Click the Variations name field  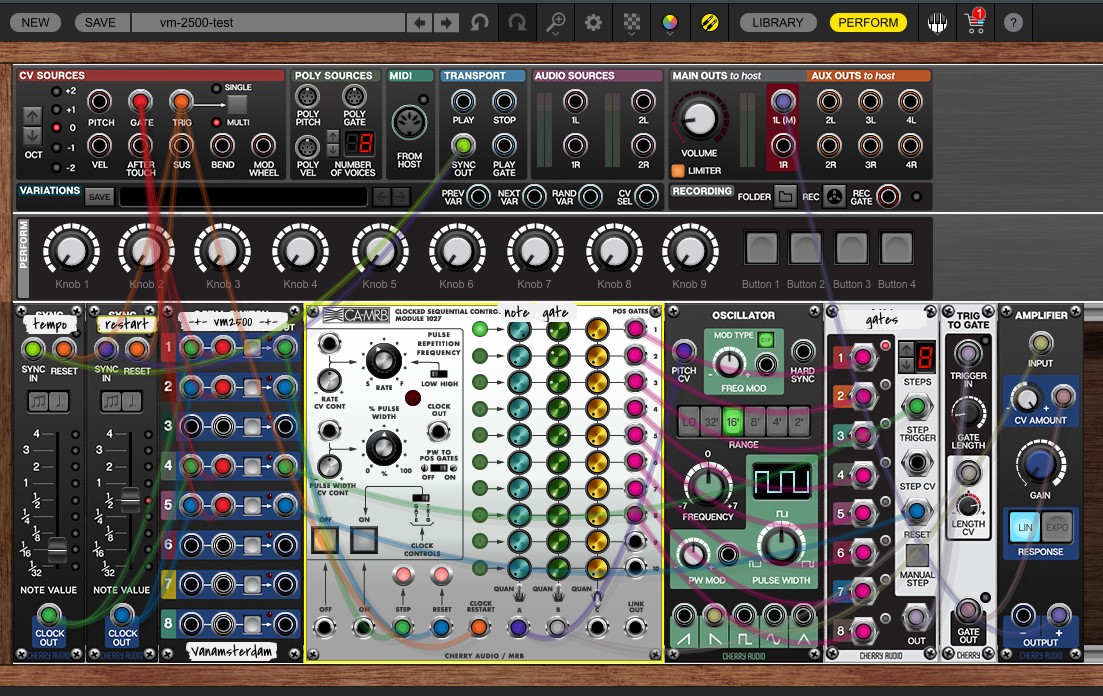point(243,197)
